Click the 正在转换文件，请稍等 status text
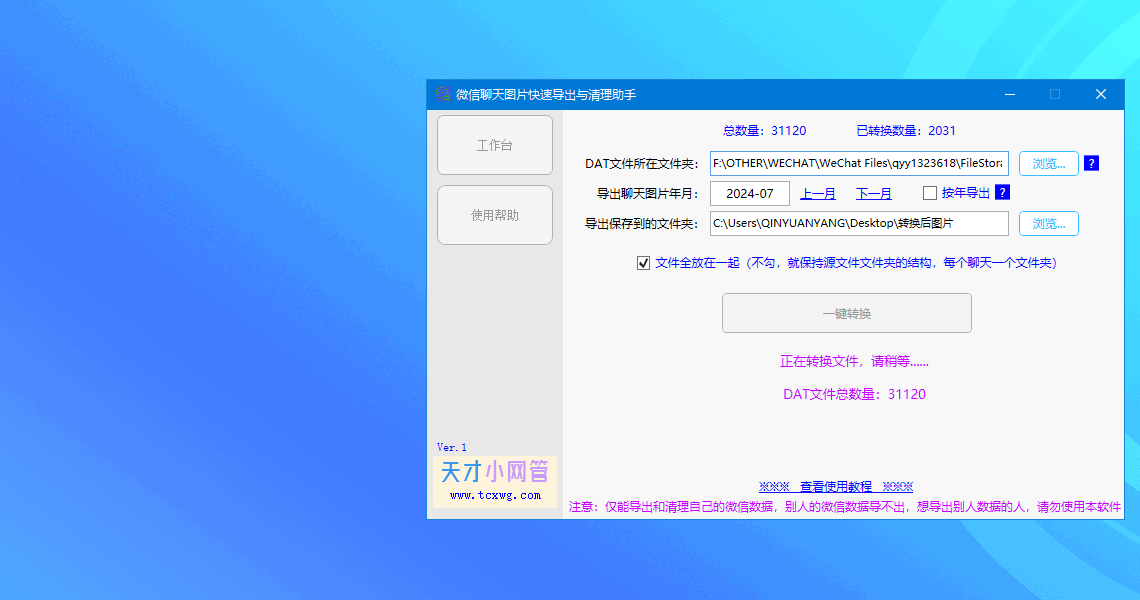This screenshot has width=1140, height=600. click(854, 361)
